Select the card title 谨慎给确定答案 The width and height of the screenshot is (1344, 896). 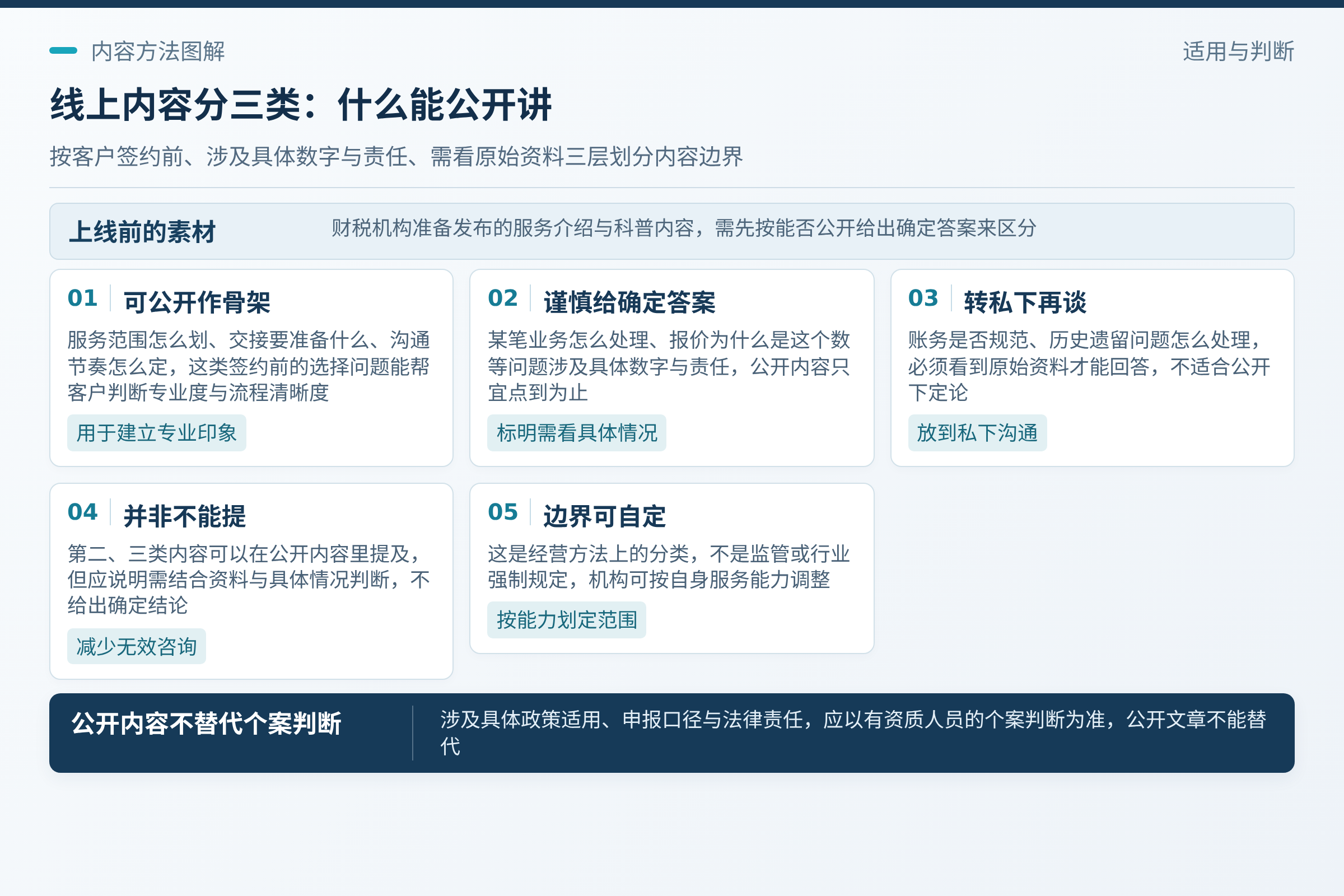click(629, 302)
